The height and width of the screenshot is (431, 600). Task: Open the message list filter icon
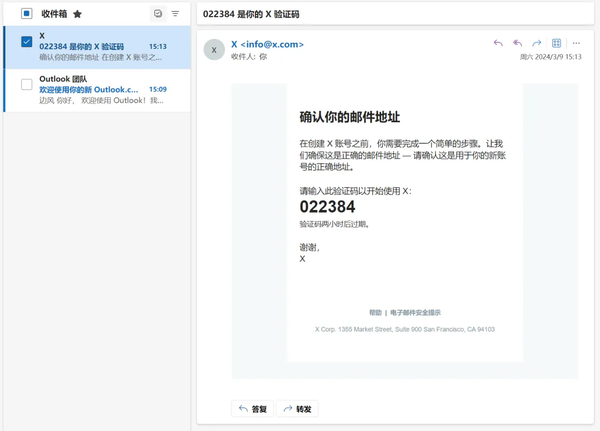point(175,14)
